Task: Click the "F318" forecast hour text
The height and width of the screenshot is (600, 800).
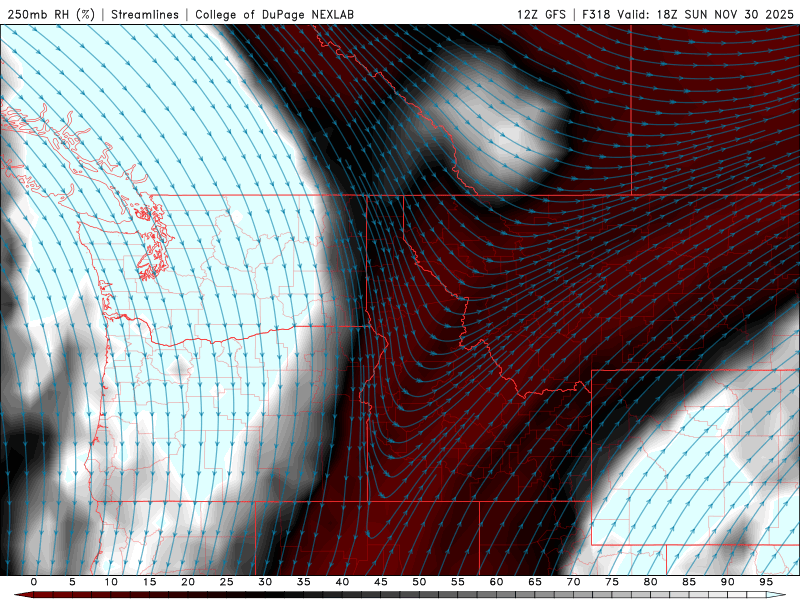Action: click(596, 14)
